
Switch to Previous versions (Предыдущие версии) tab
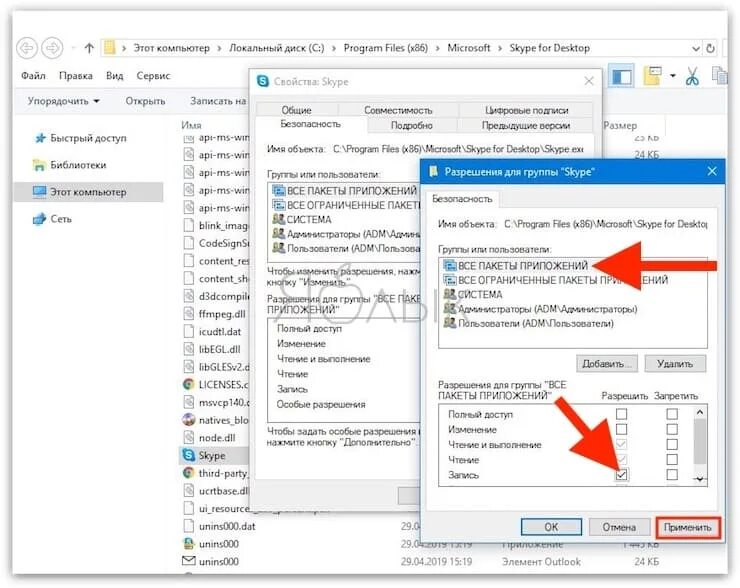[x=525, y=125]
